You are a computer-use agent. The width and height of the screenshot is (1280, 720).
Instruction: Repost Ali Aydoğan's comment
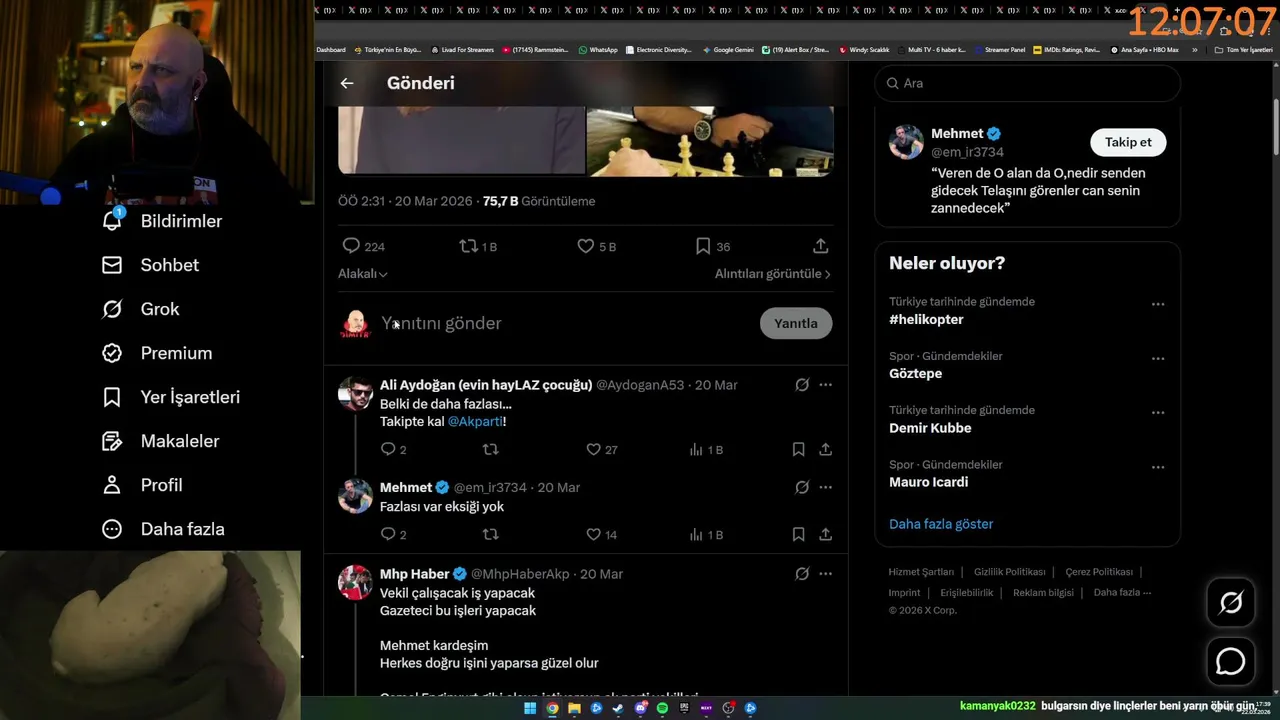(x=490, y=450)
